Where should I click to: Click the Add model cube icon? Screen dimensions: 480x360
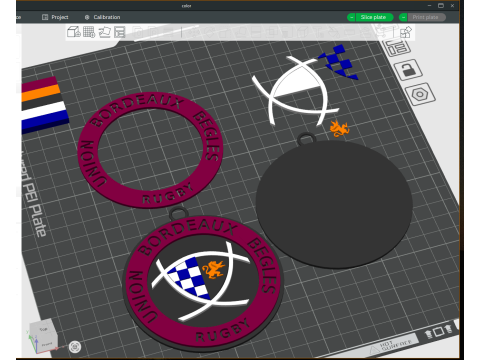point(74,32)
